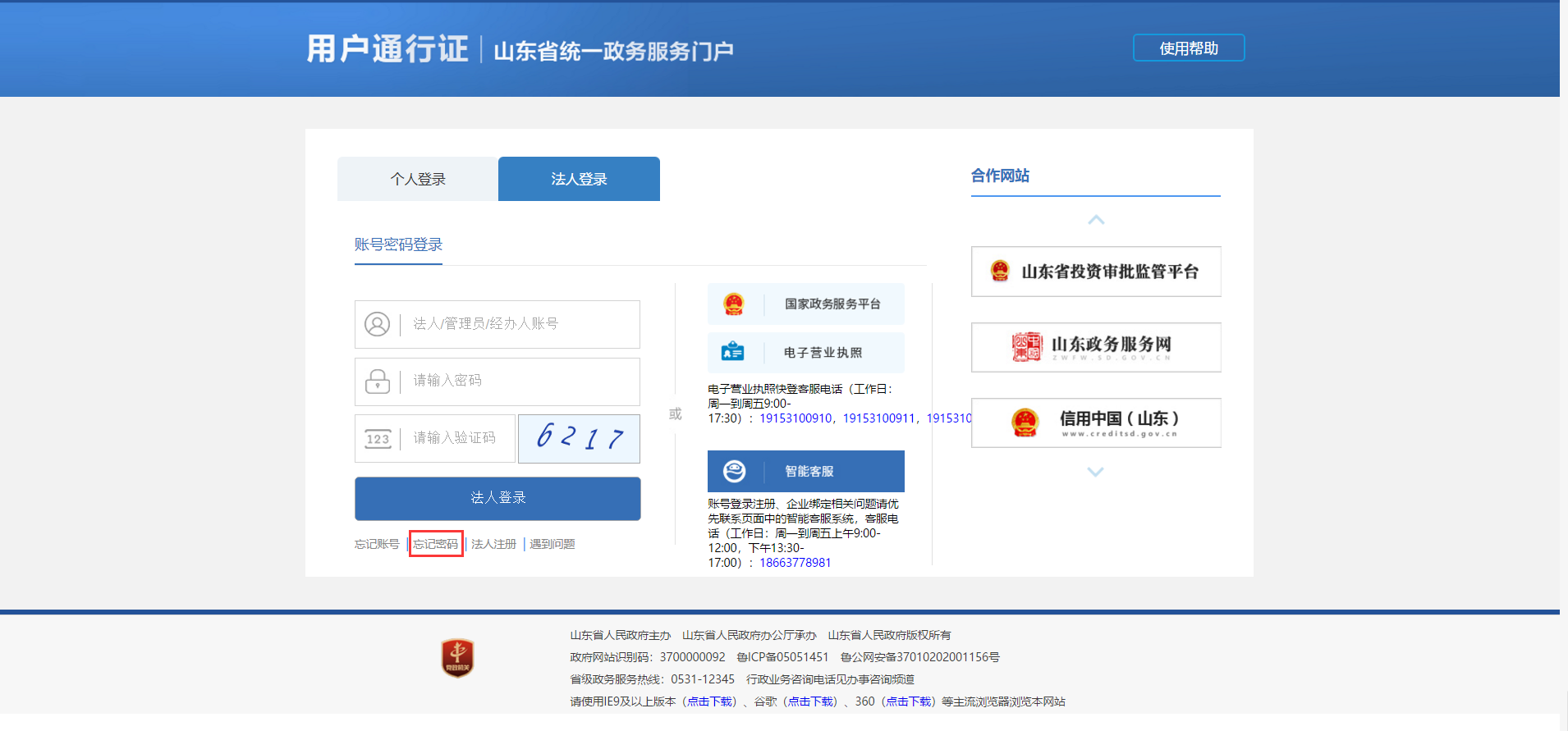Viewport: 1568px width, 731px height.
Task: Click the 智能客服 smiley face icon
Action: pyautogui.click(x=734, y=471)
